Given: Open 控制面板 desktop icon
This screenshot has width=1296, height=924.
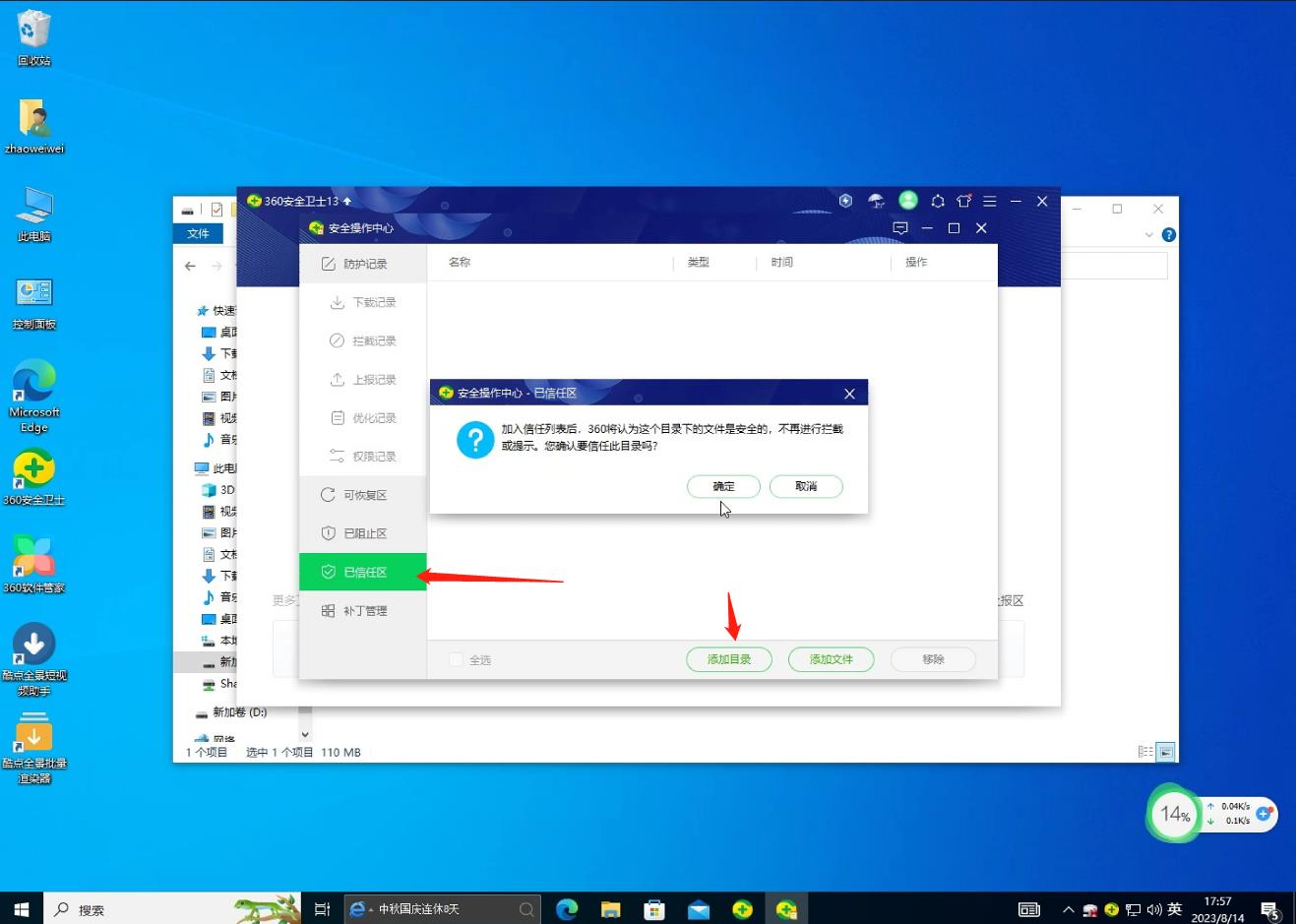Looking at the screenshot, I should coord(33,302).
